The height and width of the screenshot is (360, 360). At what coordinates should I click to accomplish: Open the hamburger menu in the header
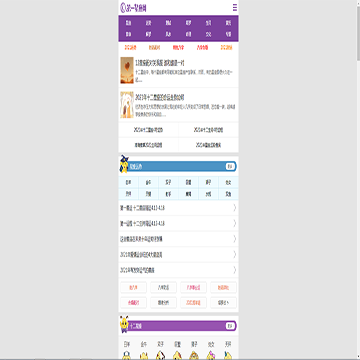tap(235, 7)
